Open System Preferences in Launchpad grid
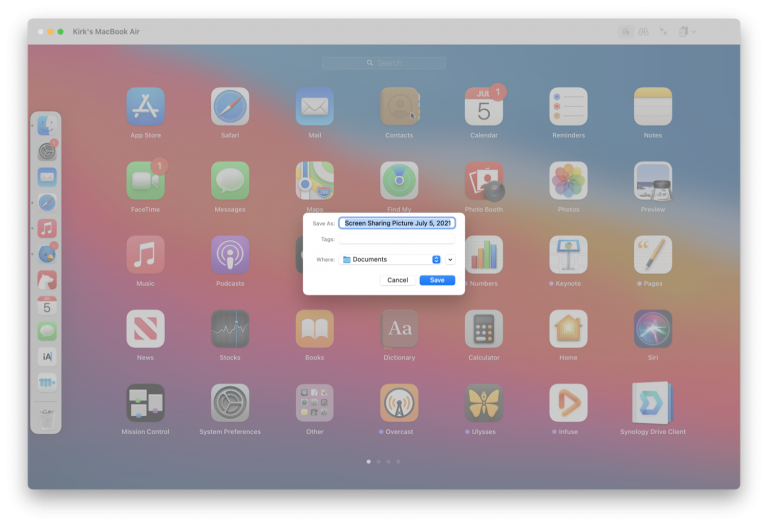 [x=230, y=403]
